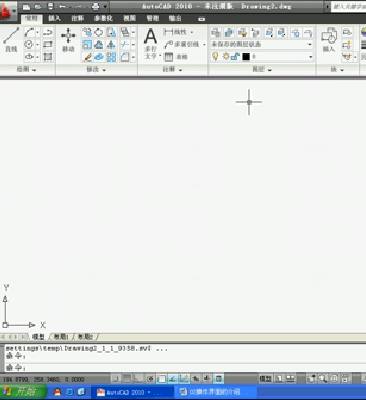Screen dimensions: 366x400
Task: Click the Redo arrow in quick access toolbar
Action: coord(79,7)
